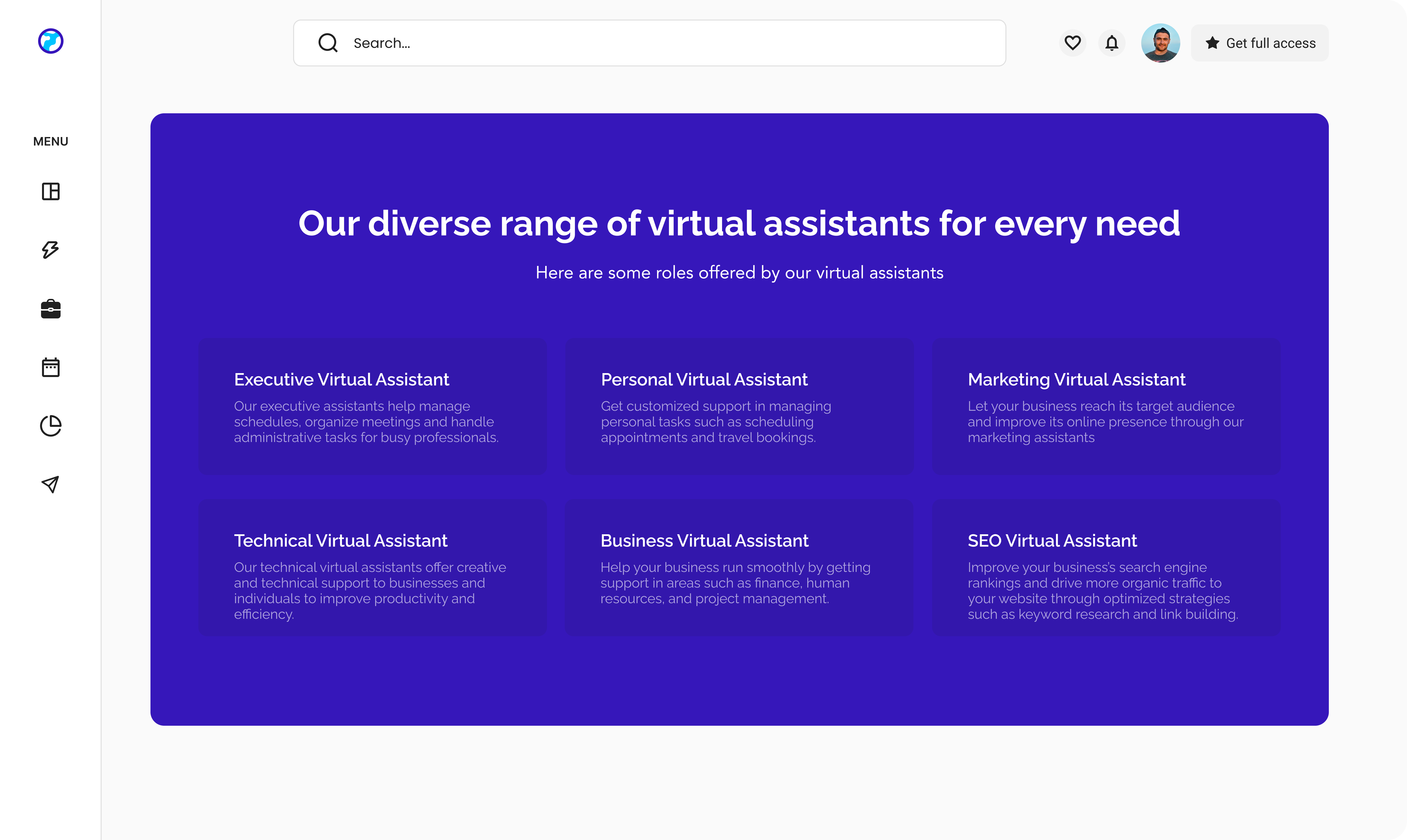Click the 'Our technical virtual assistants offer' description

pos(370,591)
